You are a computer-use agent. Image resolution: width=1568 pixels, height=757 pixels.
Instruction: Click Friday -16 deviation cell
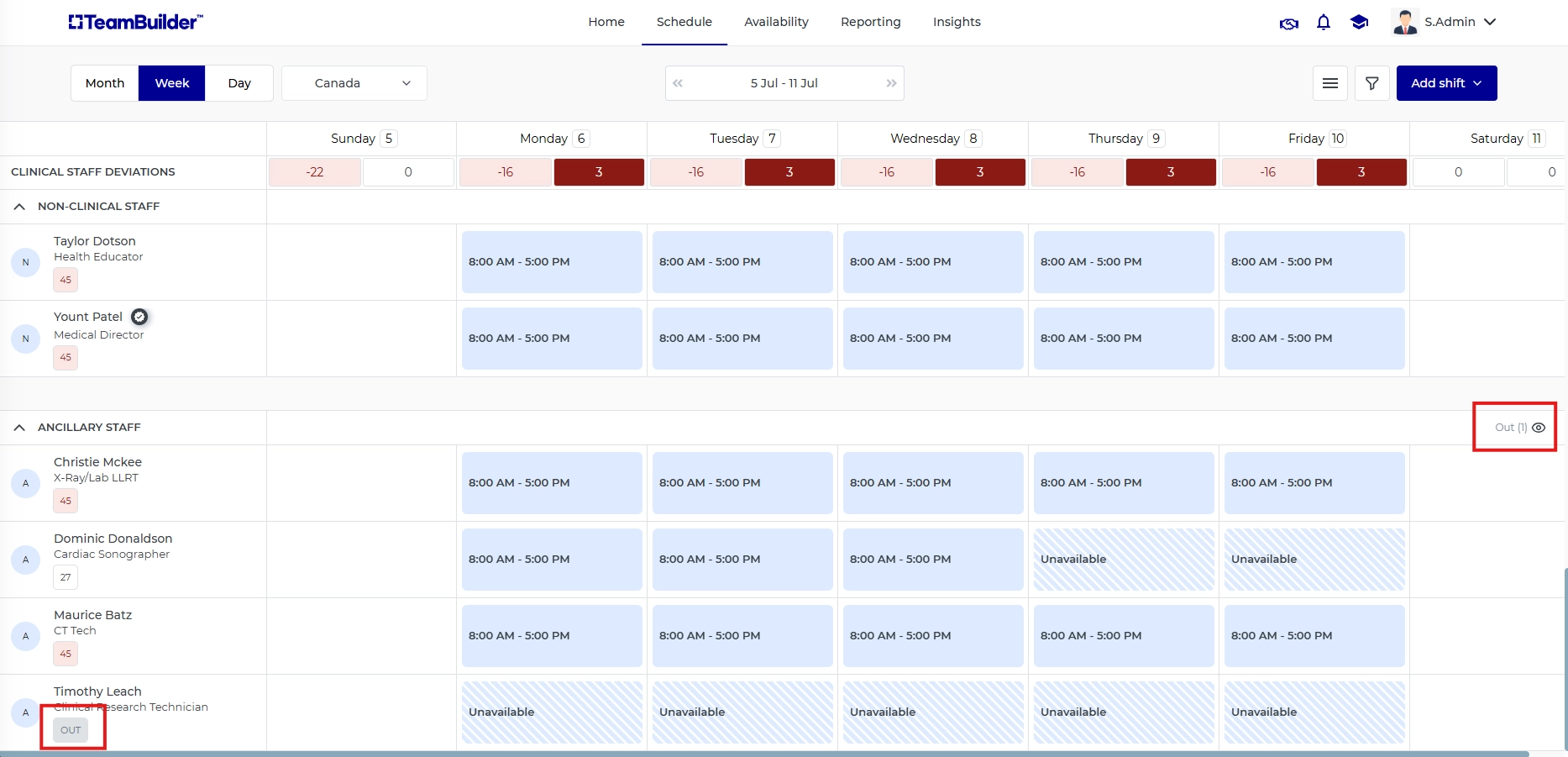pos(1268,172)
